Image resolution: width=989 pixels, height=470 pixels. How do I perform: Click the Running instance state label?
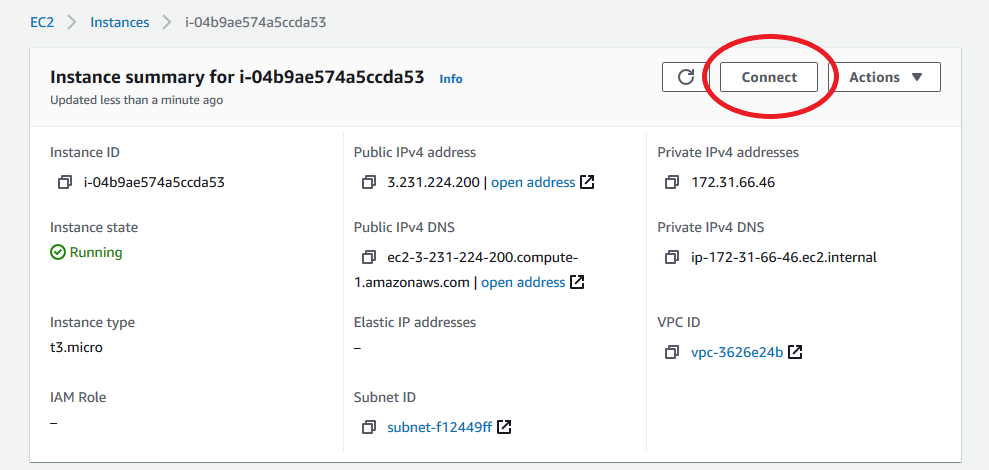point(95,253)
